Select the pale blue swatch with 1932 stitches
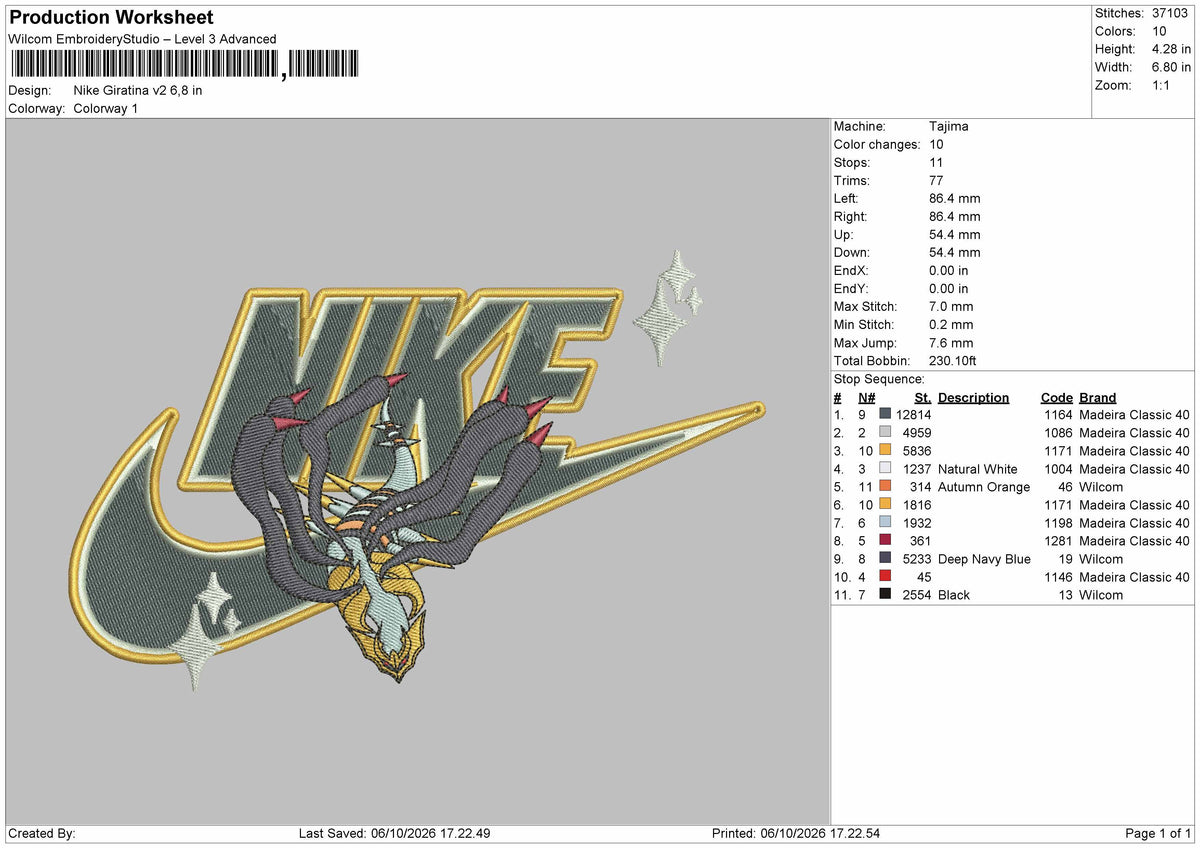 (885, 522)
